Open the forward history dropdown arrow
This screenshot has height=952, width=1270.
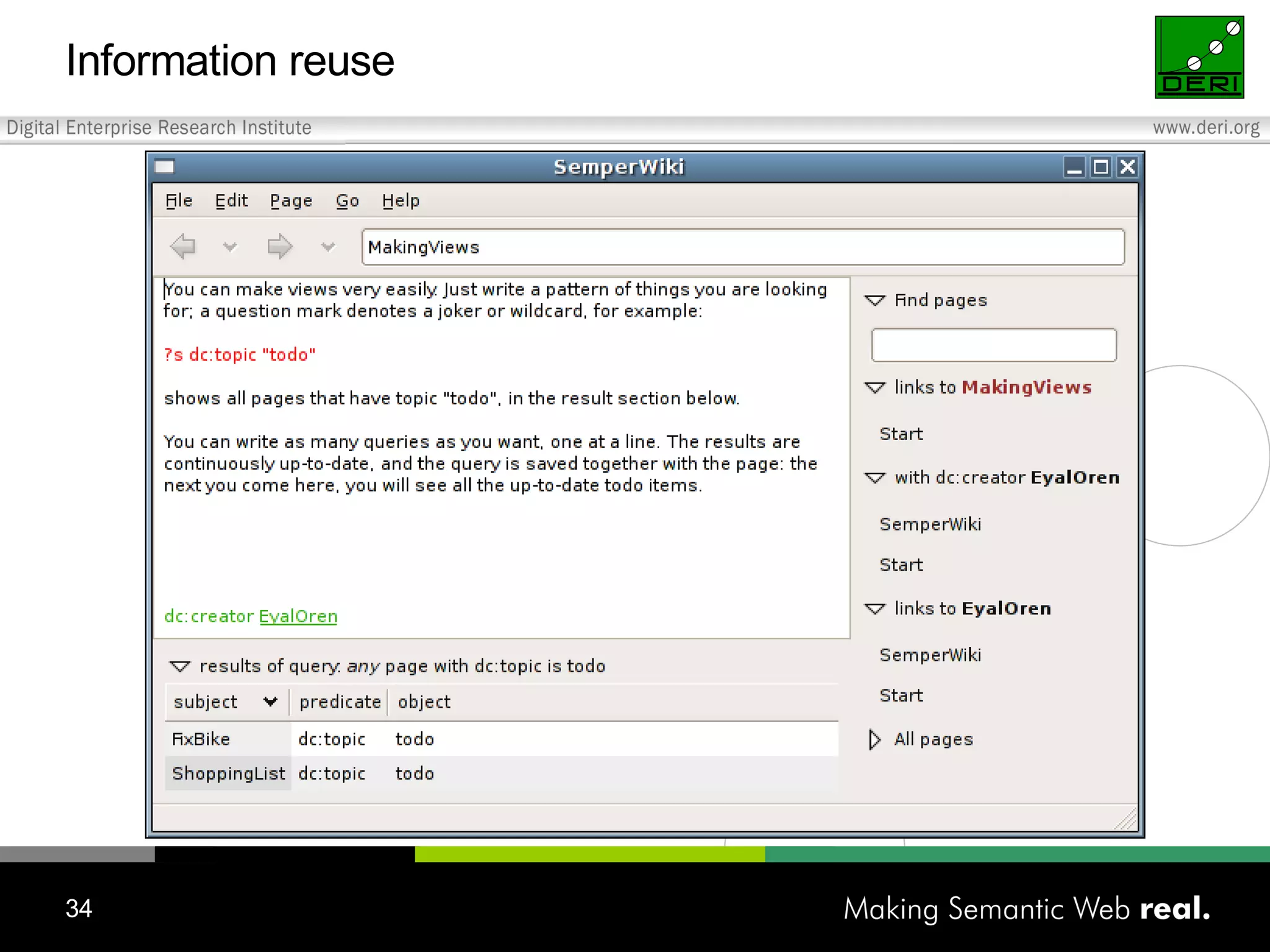click(x=328, y=247)
